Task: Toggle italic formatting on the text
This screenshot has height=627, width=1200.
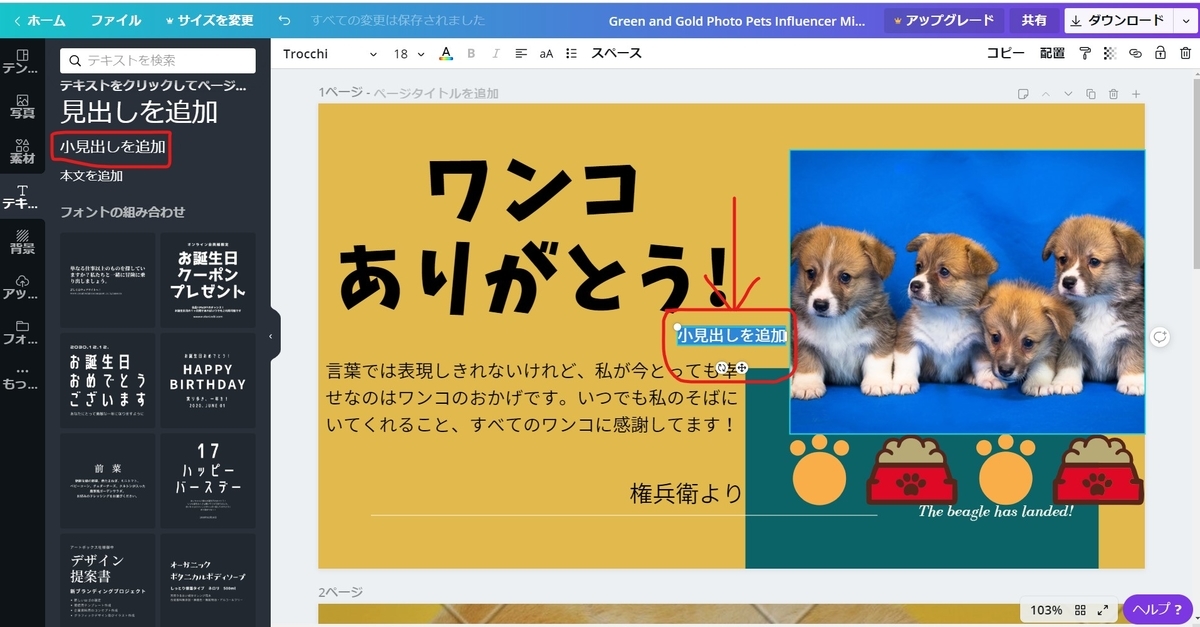Action: tap(495, 53)
